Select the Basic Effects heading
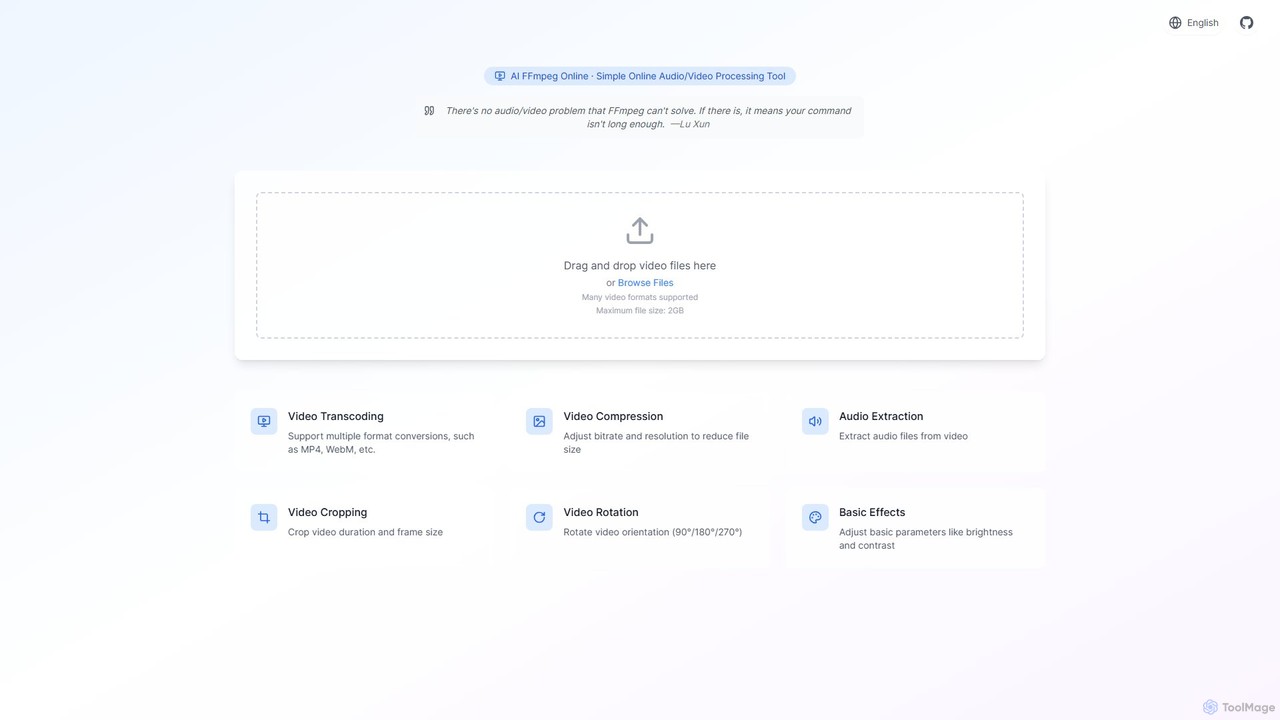This screenshot has height=720, width=1280. tap(872, 512)
